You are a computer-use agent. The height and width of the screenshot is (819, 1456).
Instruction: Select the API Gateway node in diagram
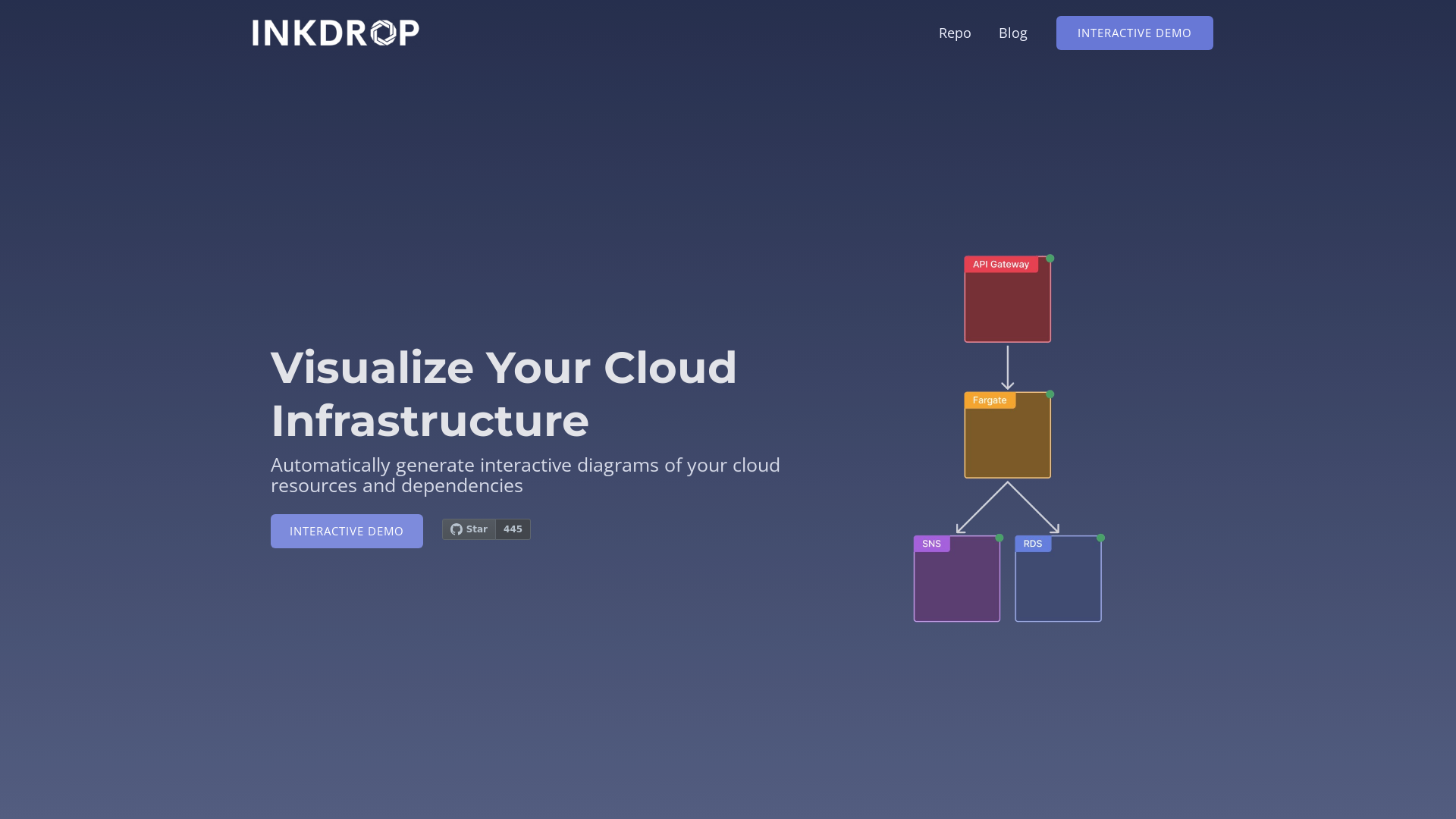[x=1008, y=300]
